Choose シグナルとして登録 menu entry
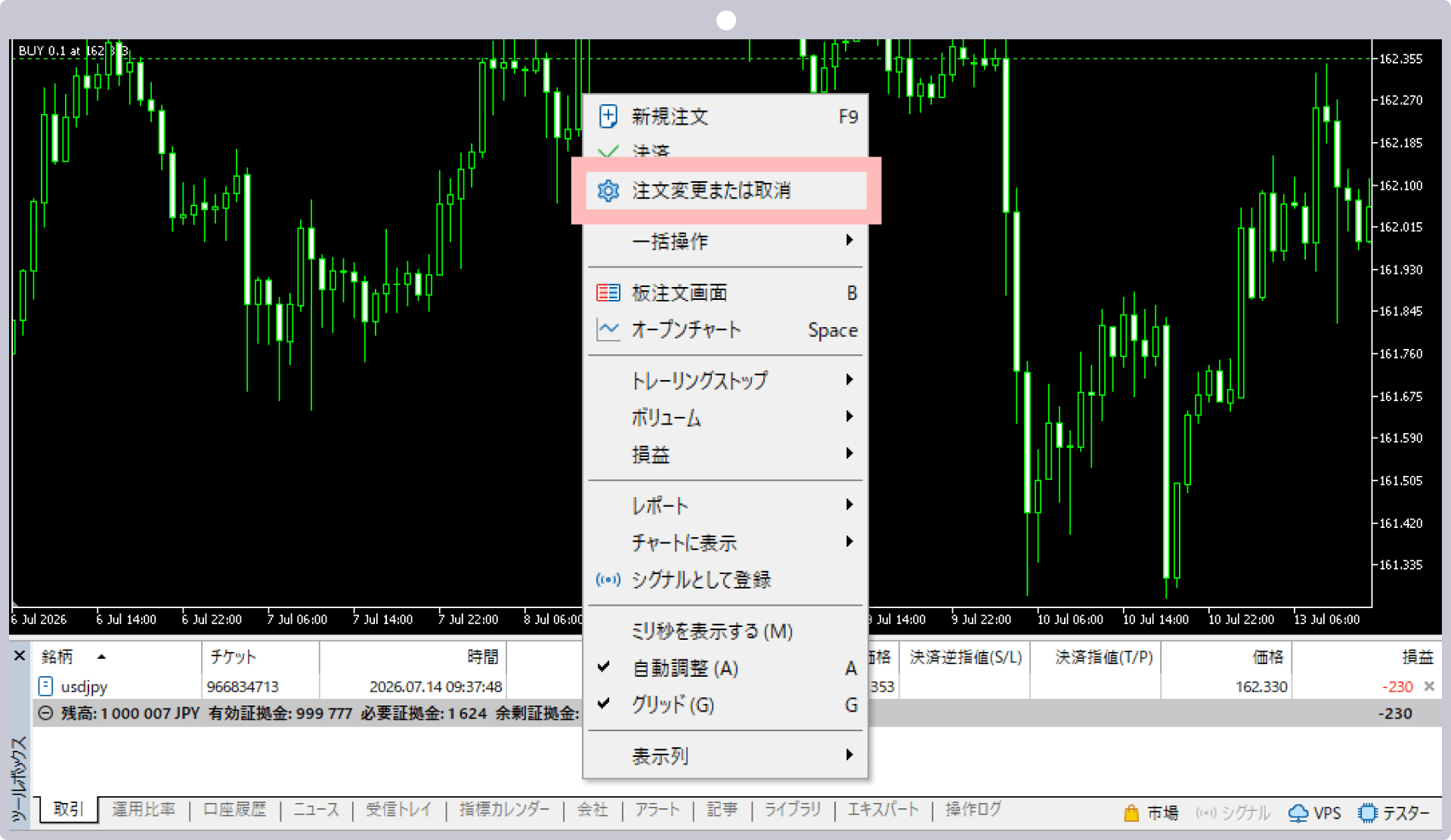 725,579
